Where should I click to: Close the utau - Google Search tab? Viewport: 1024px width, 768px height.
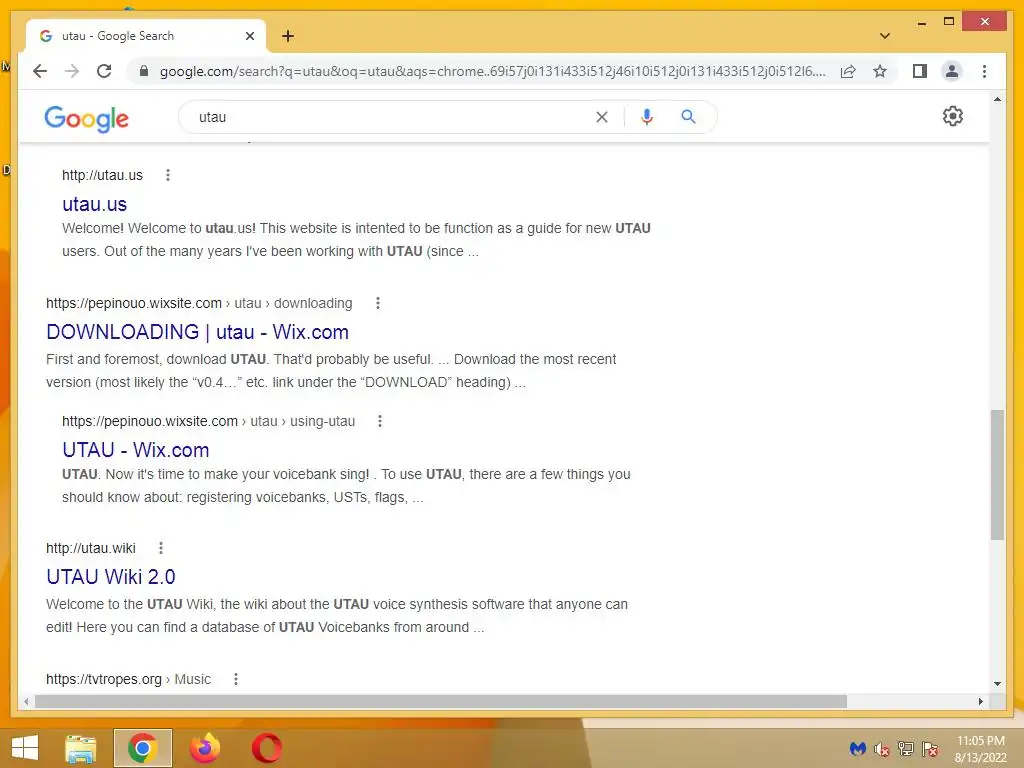[249, 36]
